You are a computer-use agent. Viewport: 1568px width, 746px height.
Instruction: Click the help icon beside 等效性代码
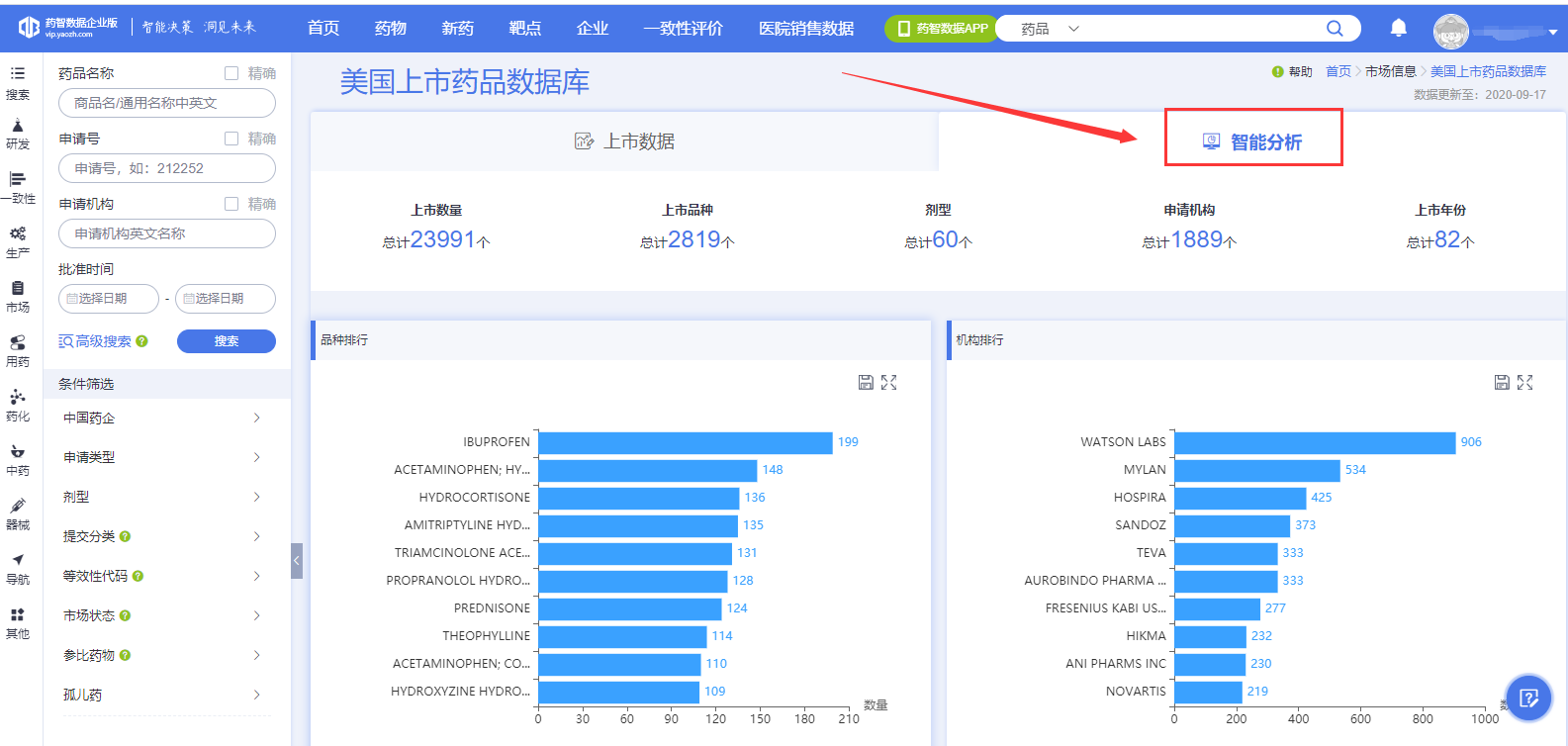138,576
